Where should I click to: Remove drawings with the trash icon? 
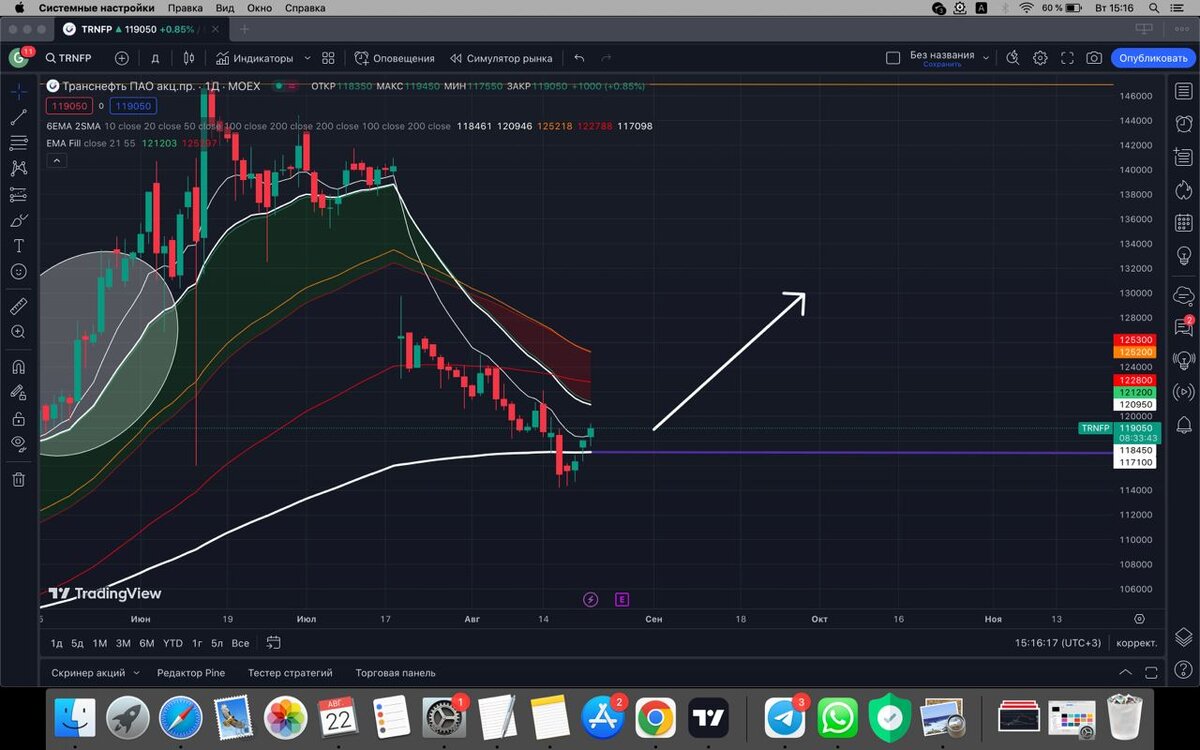[18, 479]
